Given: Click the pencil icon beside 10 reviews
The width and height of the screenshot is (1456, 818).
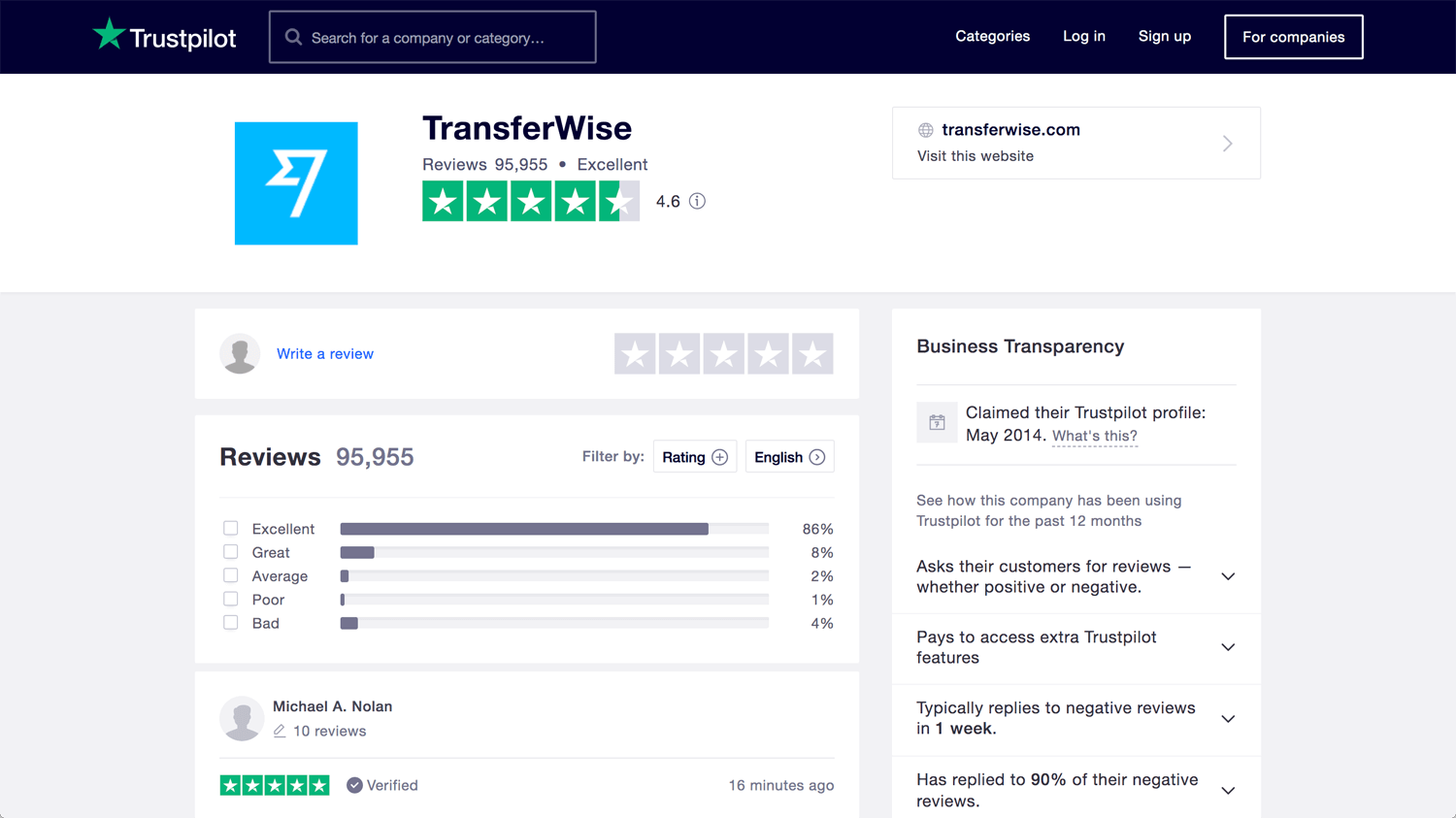Looking at the screenshot, I should click(280, 731).
